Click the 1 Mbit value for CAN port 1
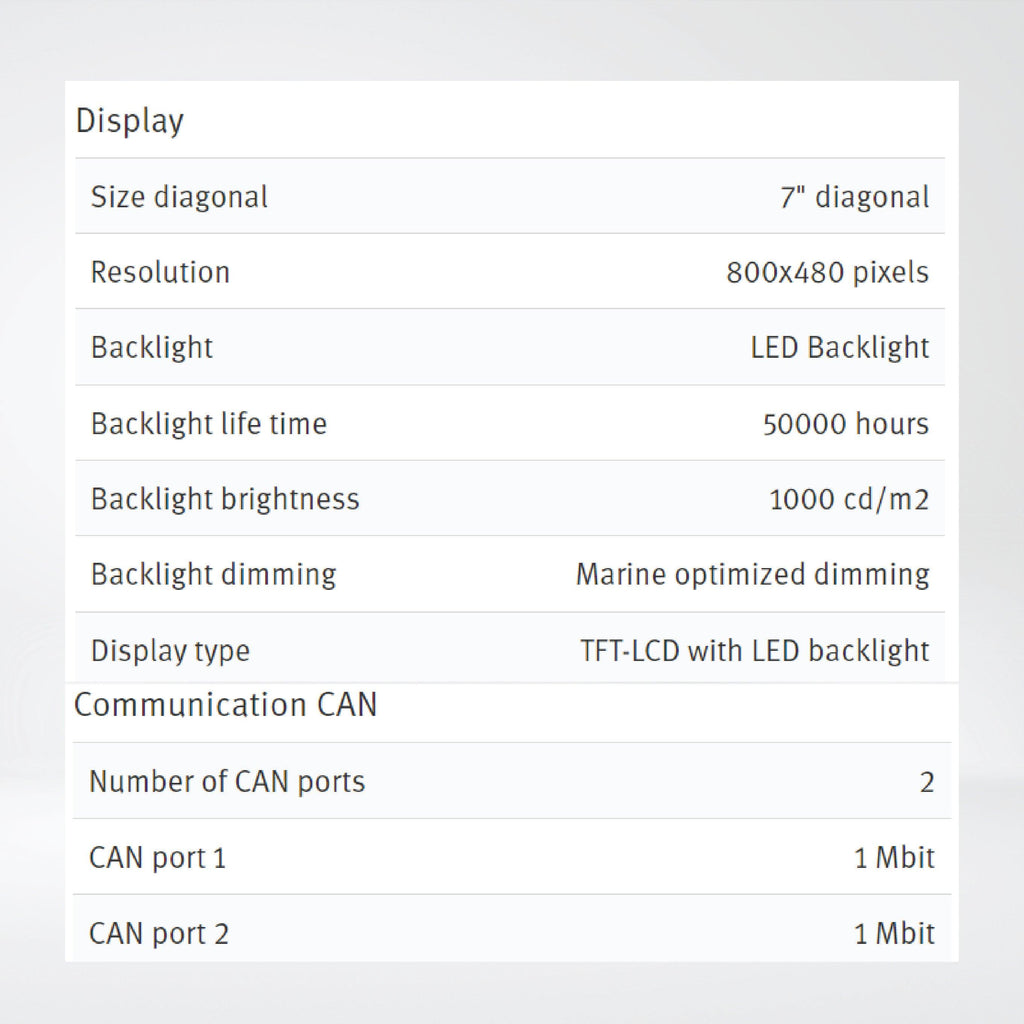The width and height of the screenshot is (1024, 1024). tap(894, 857)
